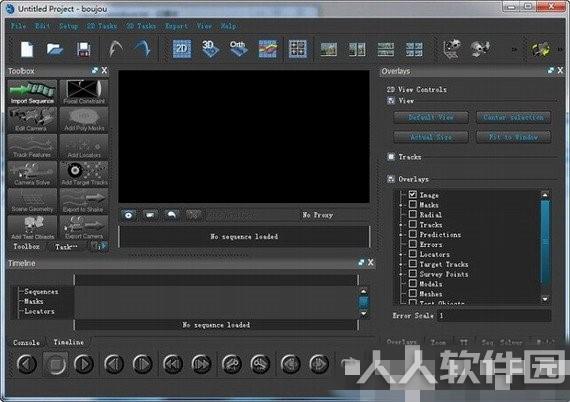Image resolution: width=570 pixels, height=402 pixels.
Task: Enable the Survey Points overlay checkbox
Action: (413, 273)
